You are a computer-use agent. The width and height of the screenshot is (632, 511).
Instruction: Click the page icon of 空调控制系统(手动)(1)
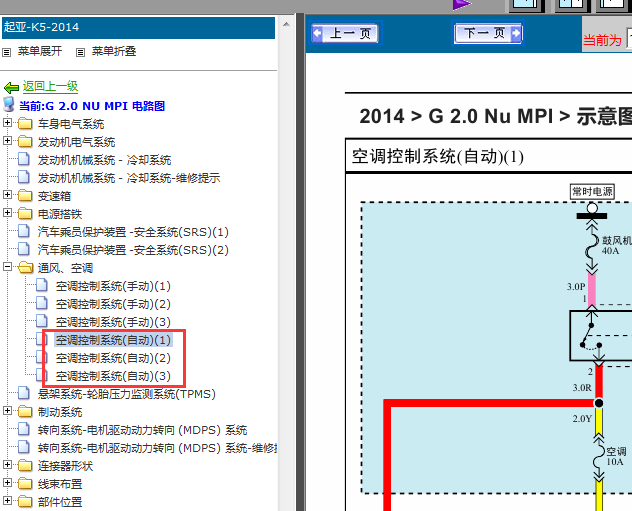(x=42, y=285)
